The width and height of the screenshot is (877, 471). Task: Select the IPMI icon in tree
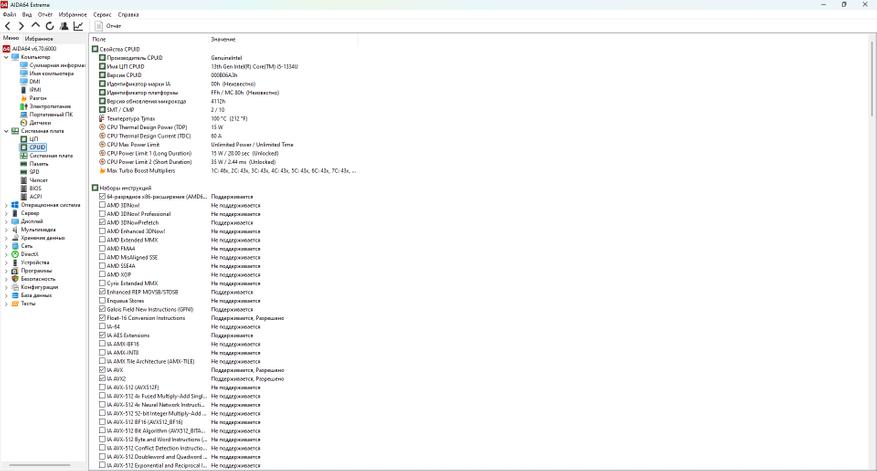[23, 90]
